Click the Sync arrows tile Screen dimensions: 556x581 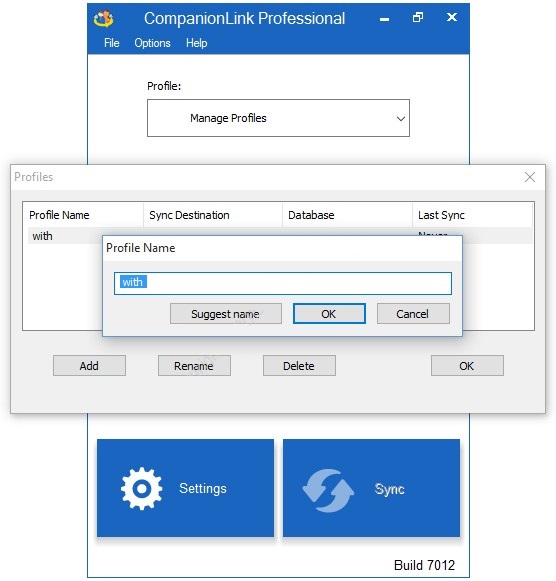[x=371, y=488]
